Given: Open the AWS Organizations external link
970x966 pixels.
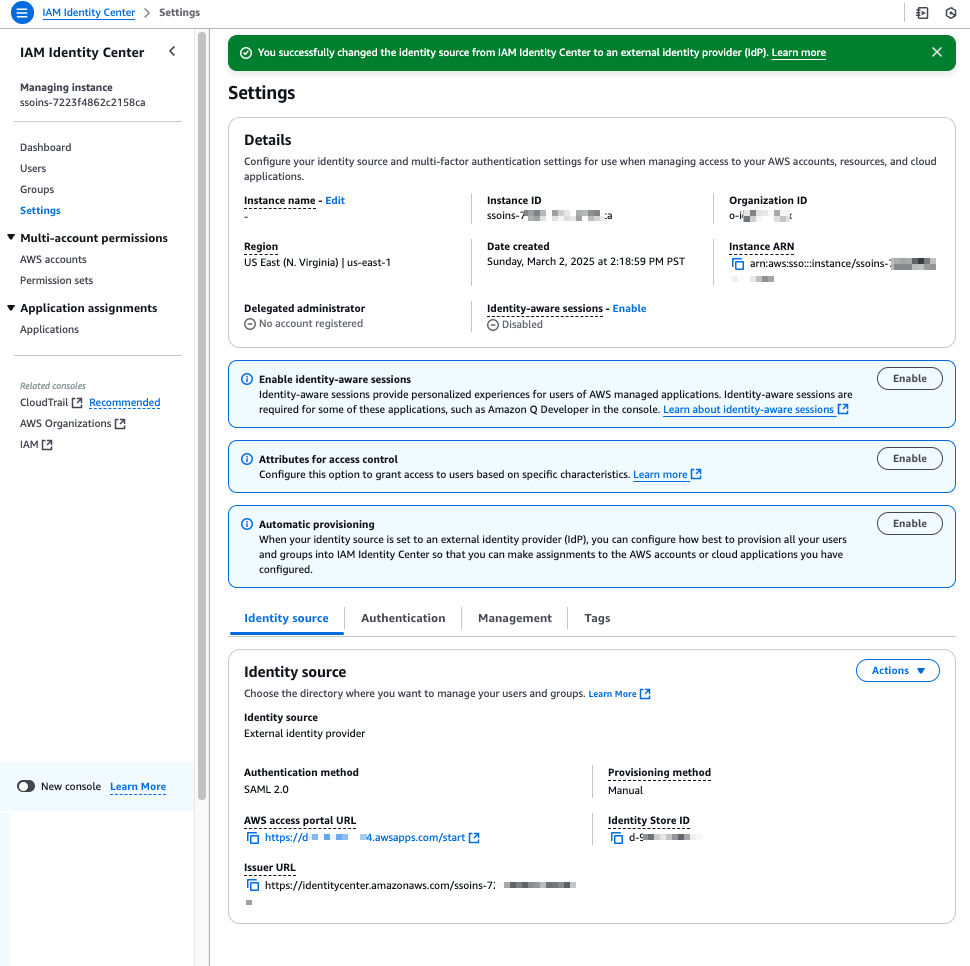Looking at the screenshot, I should coord(65,423).
